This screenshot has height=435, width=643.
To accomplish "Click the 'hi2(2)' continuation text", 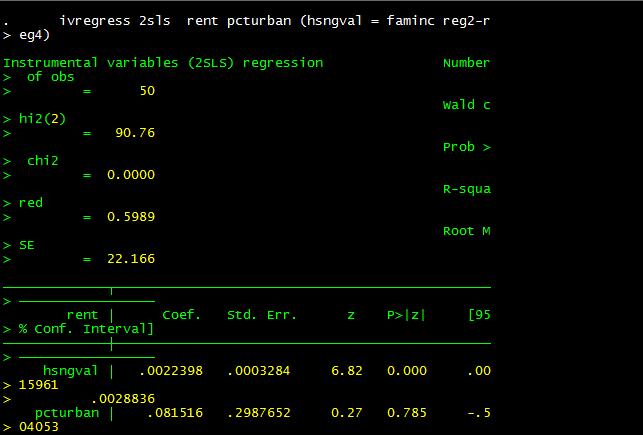I will pos(43,119).
